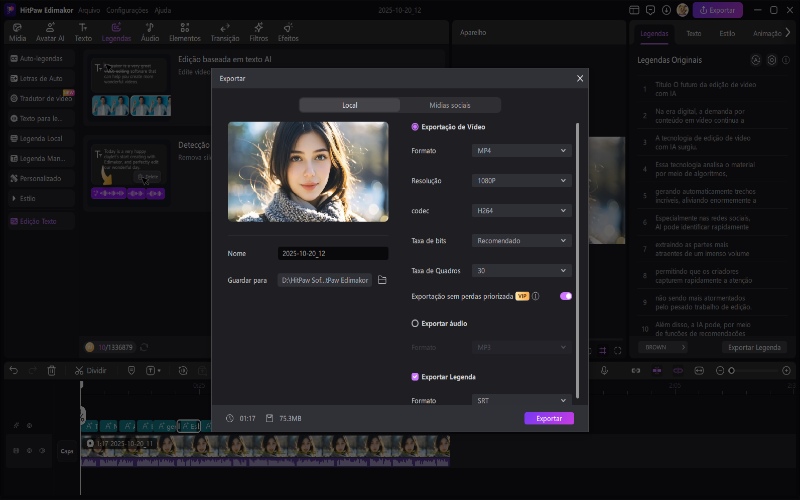
Task: Click the folder icon beside Guardar para
Action: [382, 280]
